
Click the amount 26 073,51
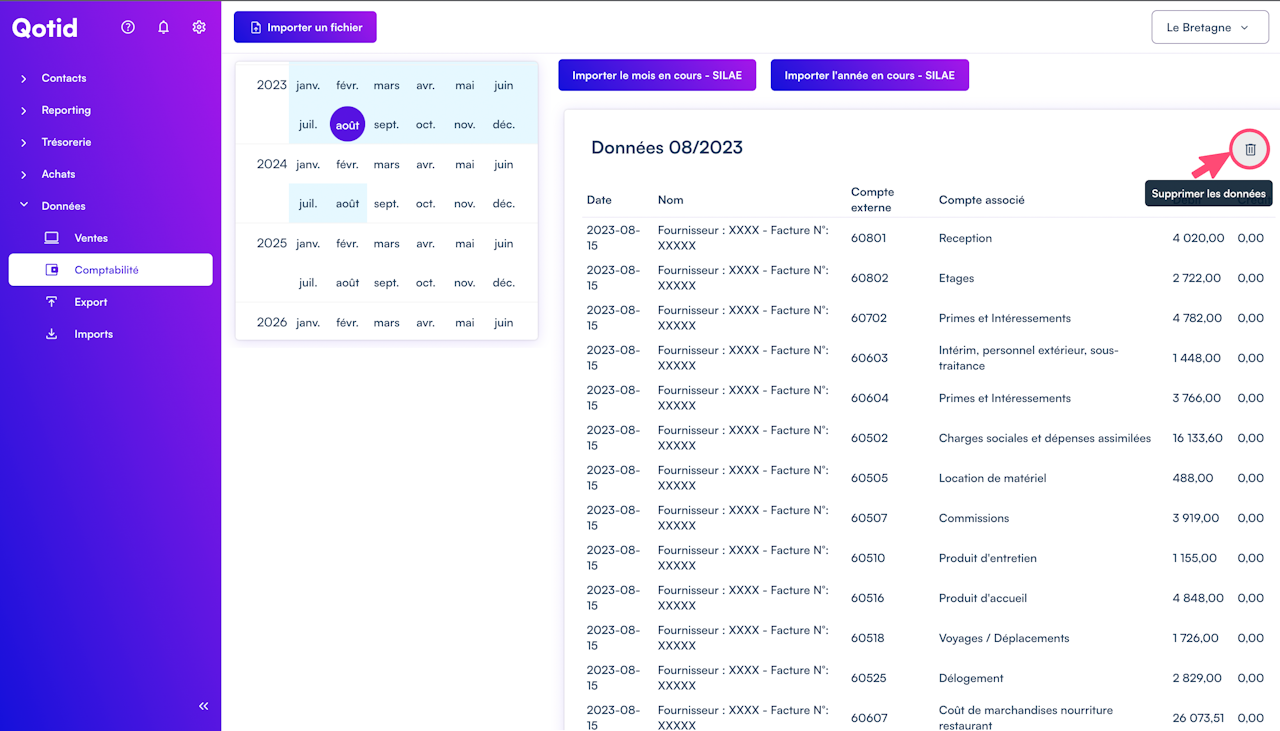coord(1198,718)
